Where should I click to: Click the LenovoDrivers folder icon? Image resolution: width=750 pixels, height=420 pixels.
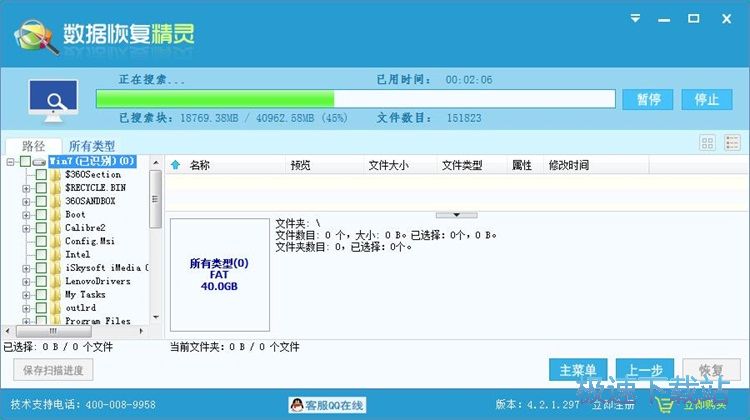(55, 281)
